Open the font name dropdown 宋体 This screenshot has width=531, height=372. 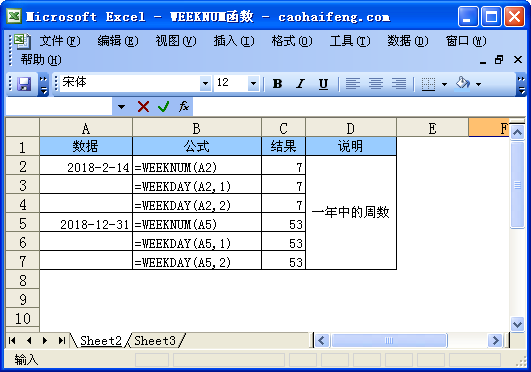(205, 84)
